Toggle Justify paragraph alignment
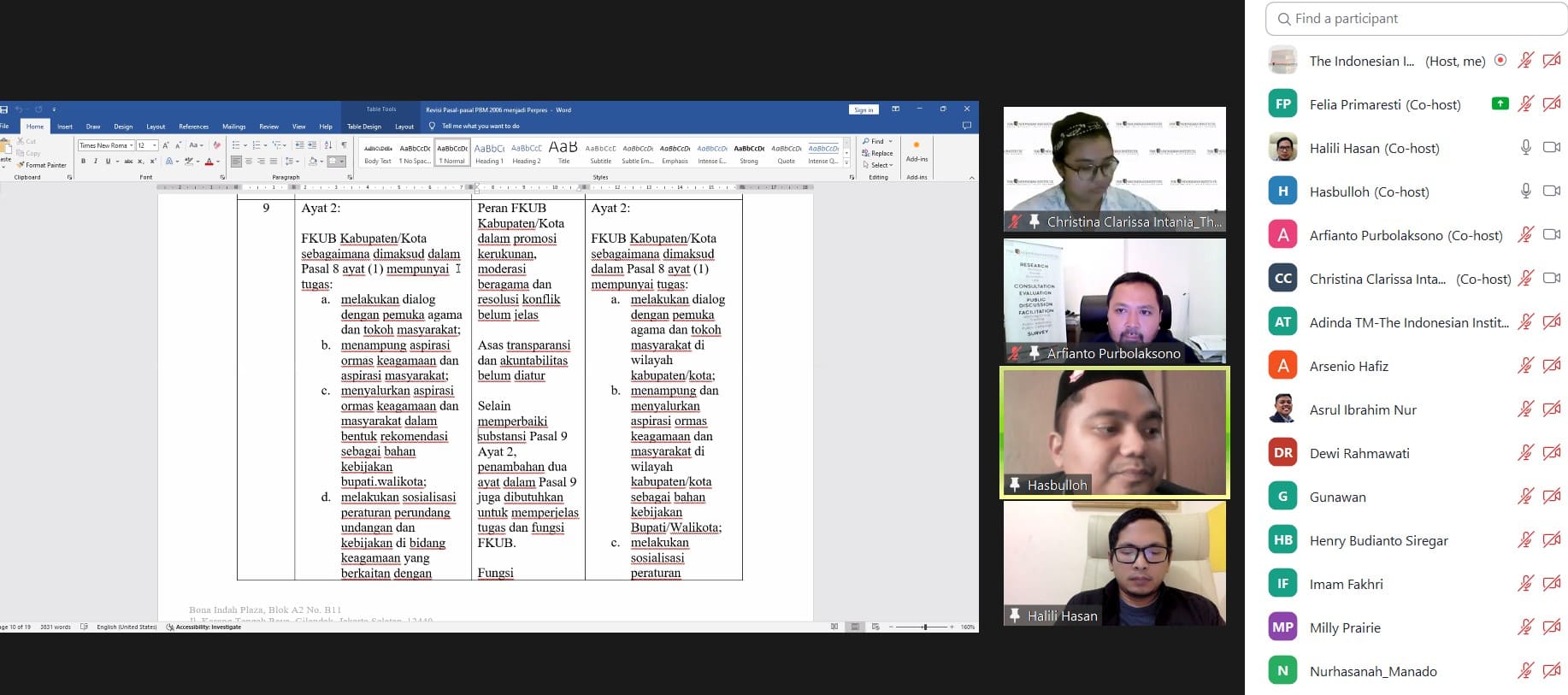This screenshot has width=1568, height=695. tap(274, 161)
